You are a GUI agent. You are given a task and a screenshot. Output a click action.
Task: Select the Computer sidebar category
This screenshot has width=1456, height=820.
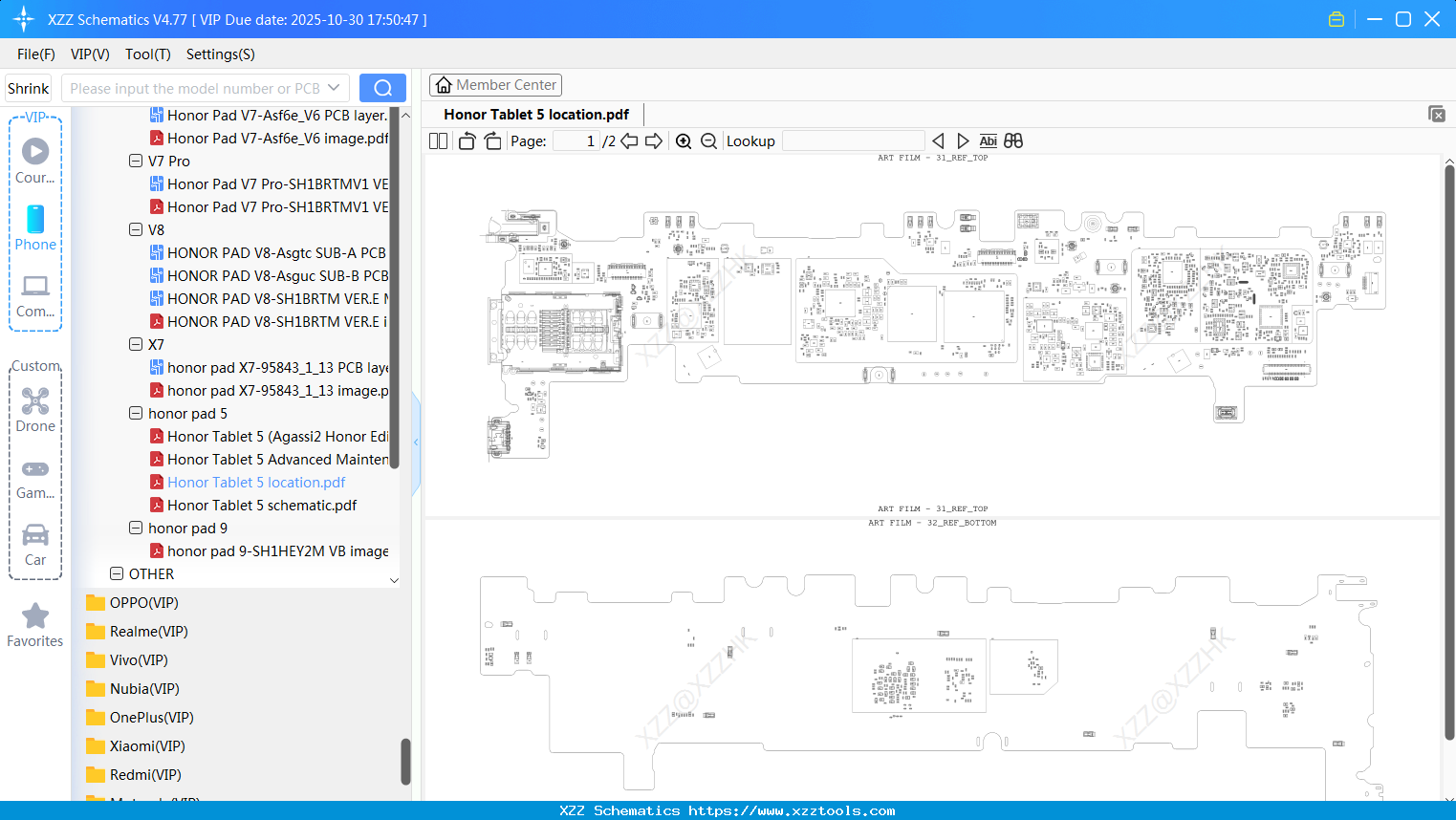point(35,296)
